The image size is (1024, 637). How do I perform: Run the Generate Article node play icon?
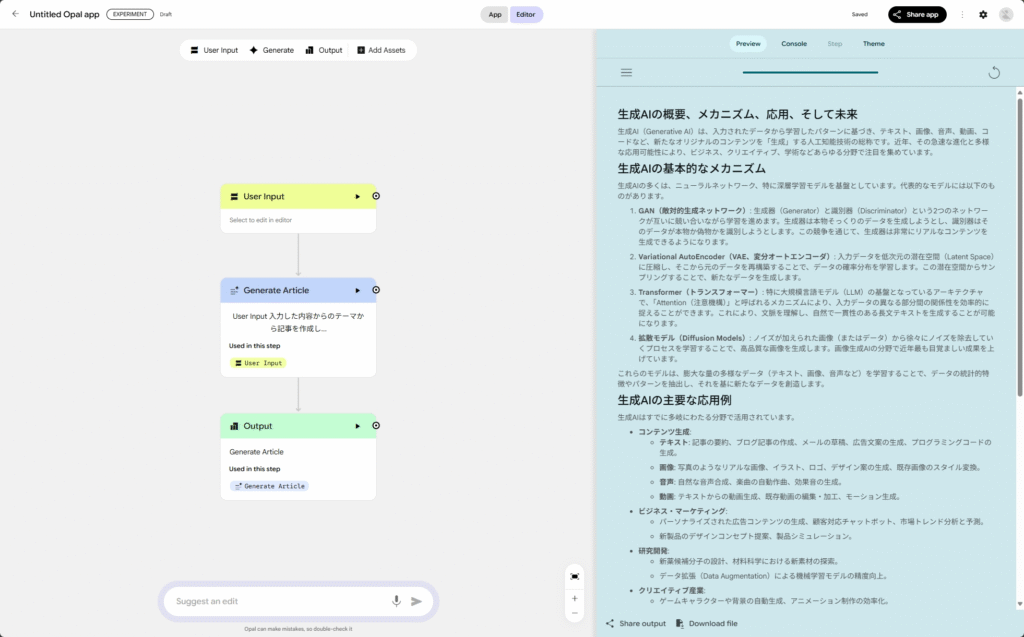(357, 290)
